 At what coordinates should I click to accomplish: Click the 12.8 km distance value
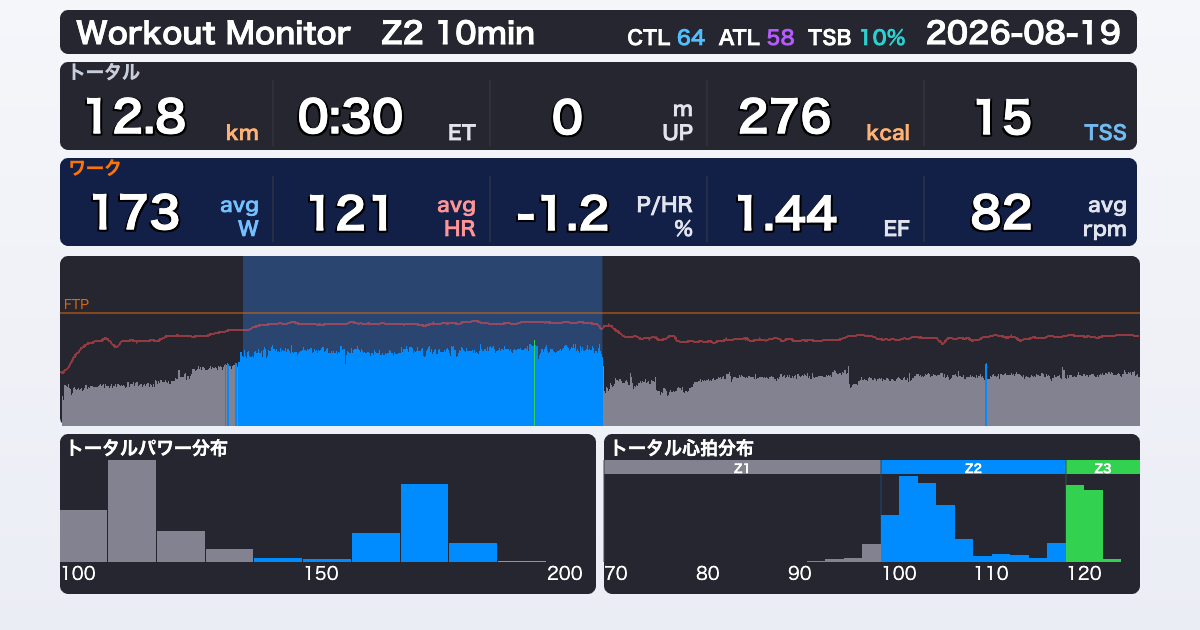point(135,117)
